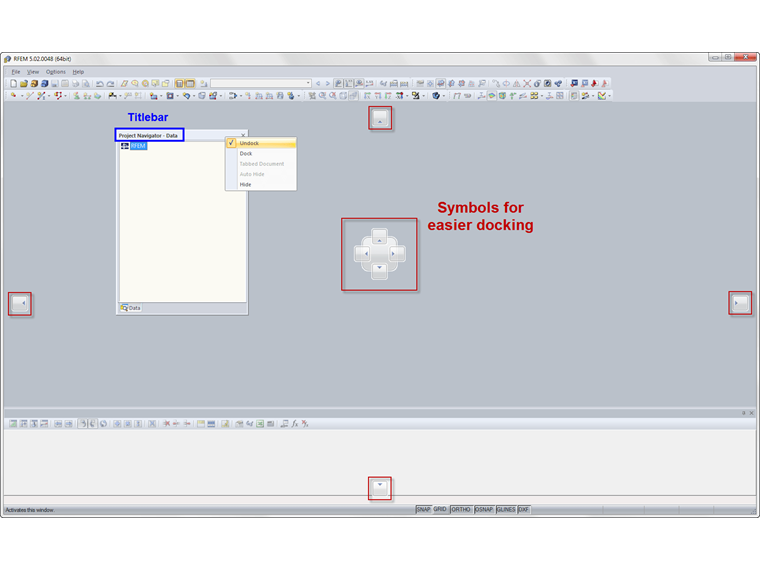Click the Undo arrow icon
760x570 pixels.
(x=99, y=83)
